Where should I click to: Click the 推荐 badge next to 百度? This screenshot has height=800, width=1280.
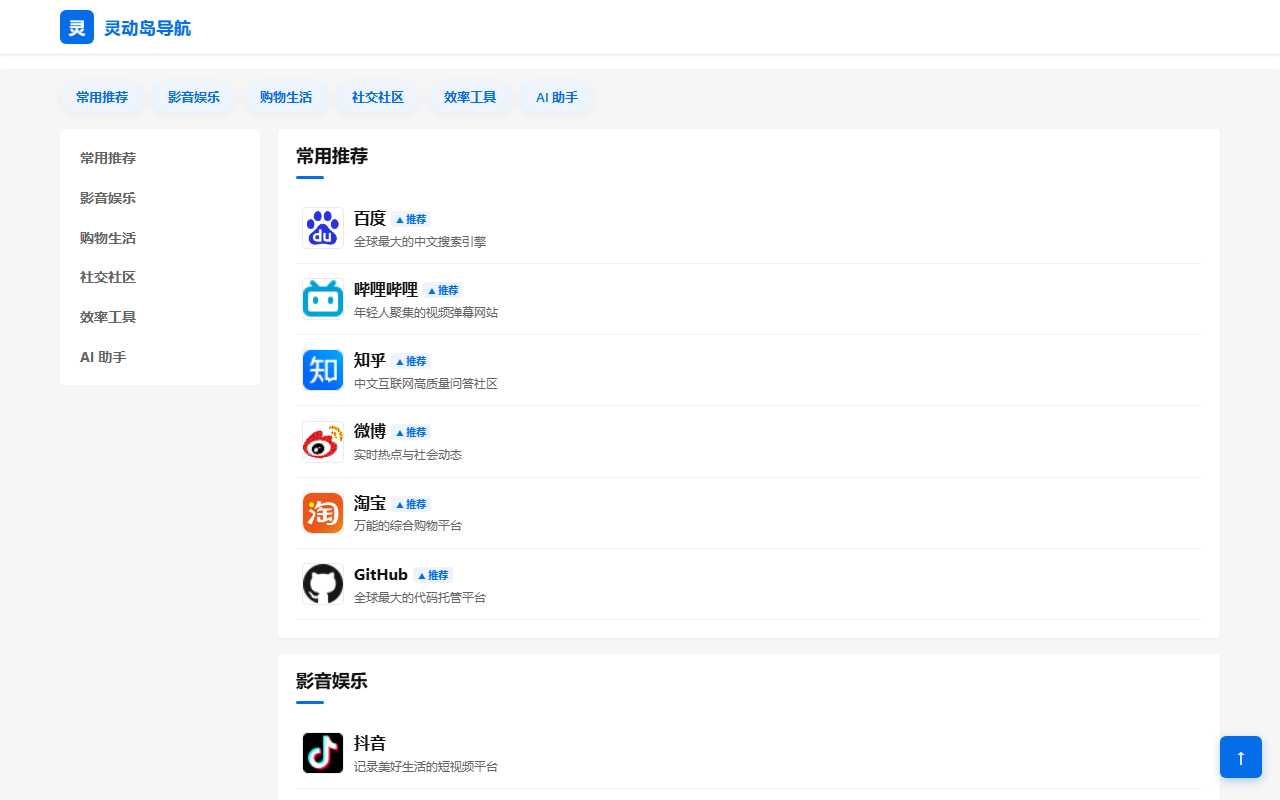411,219
